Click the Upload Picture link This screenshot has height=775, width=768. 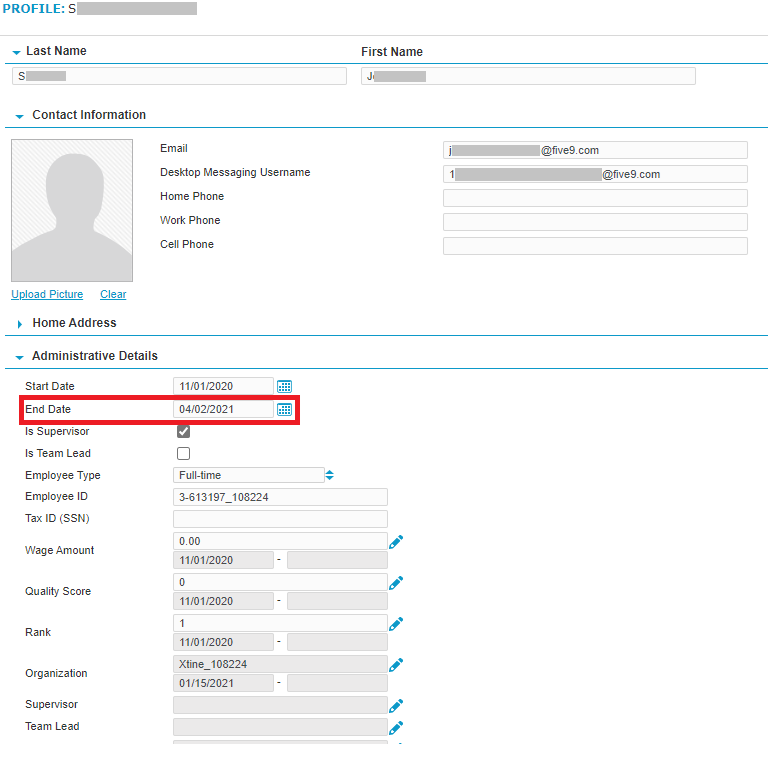(47, 294)
